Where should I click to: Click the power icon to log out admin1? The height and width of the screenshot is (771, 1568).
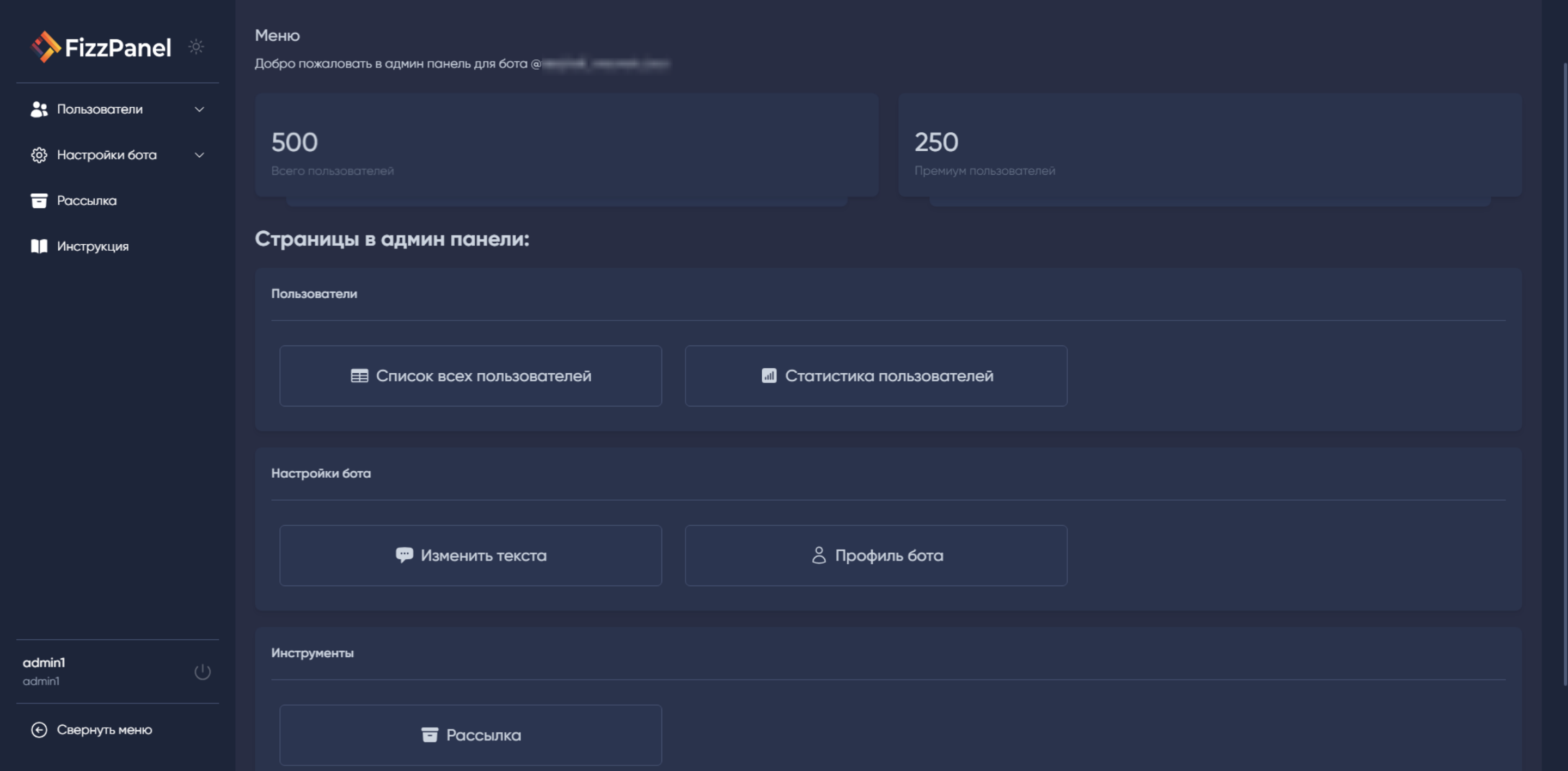pos(203,672)
